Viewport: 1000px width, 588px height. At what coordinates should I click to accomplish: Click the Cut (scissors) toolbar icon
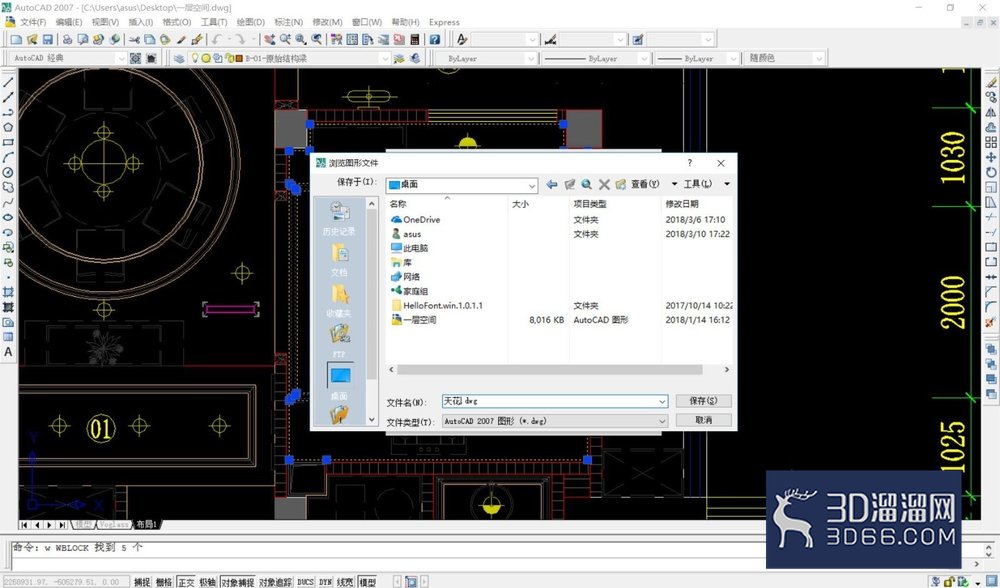pyautogui.click(x=134, y=40)
